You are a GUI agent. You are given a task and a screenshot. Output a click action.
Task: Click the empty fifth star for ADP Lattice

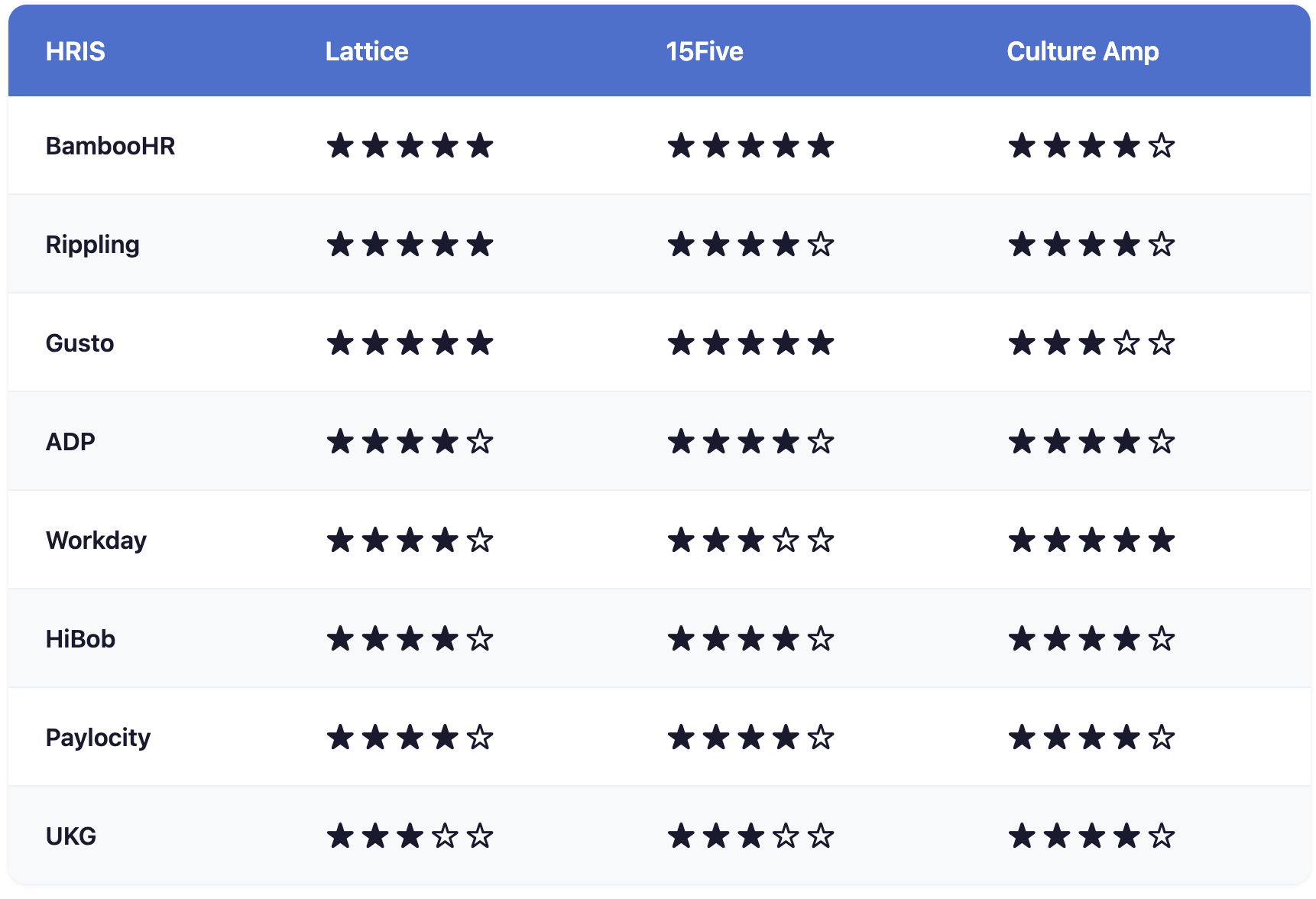pos(480,441)
